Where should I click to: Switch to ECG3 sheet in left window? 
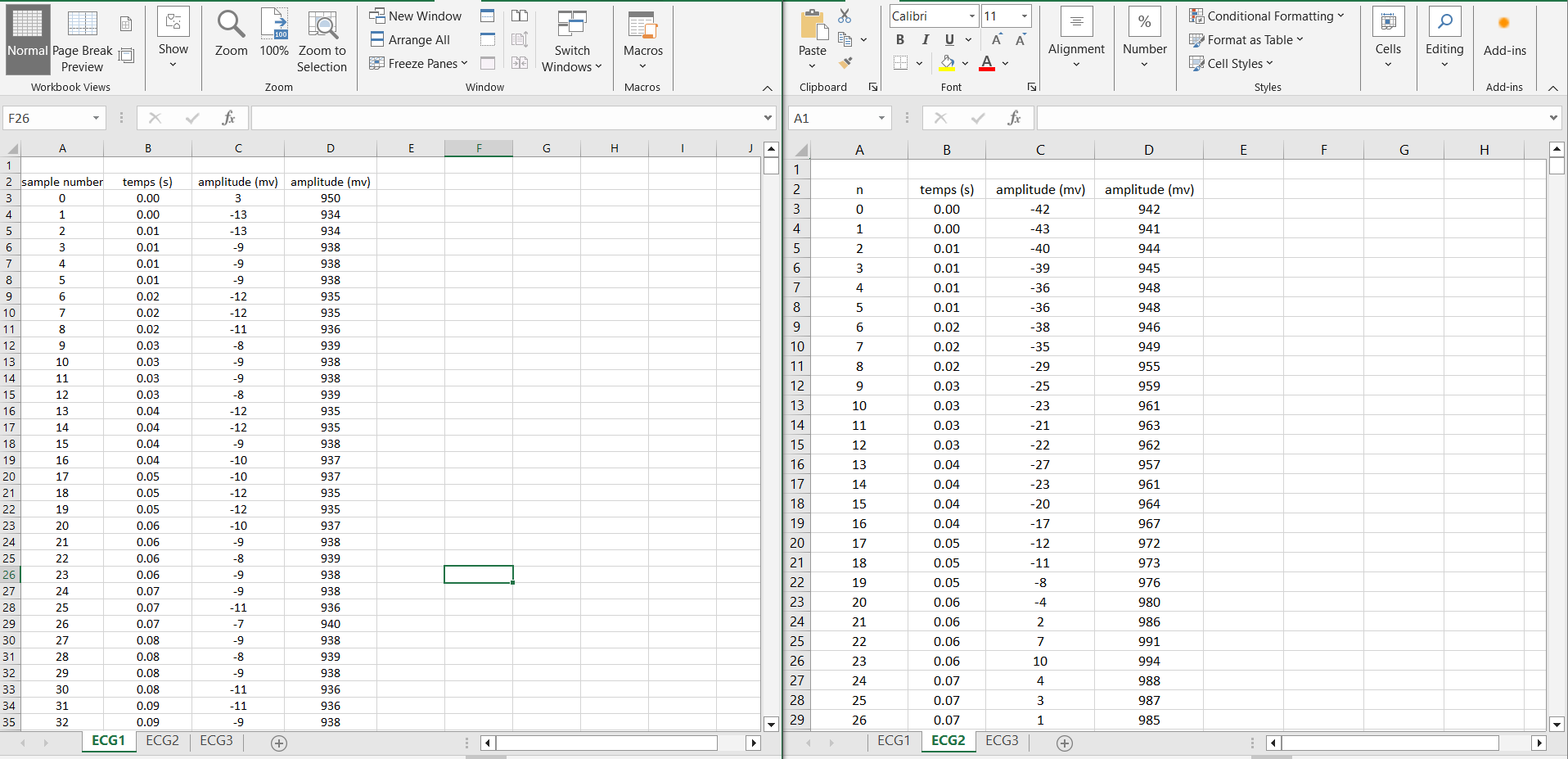pyautogui.click(x=216, y=740)
